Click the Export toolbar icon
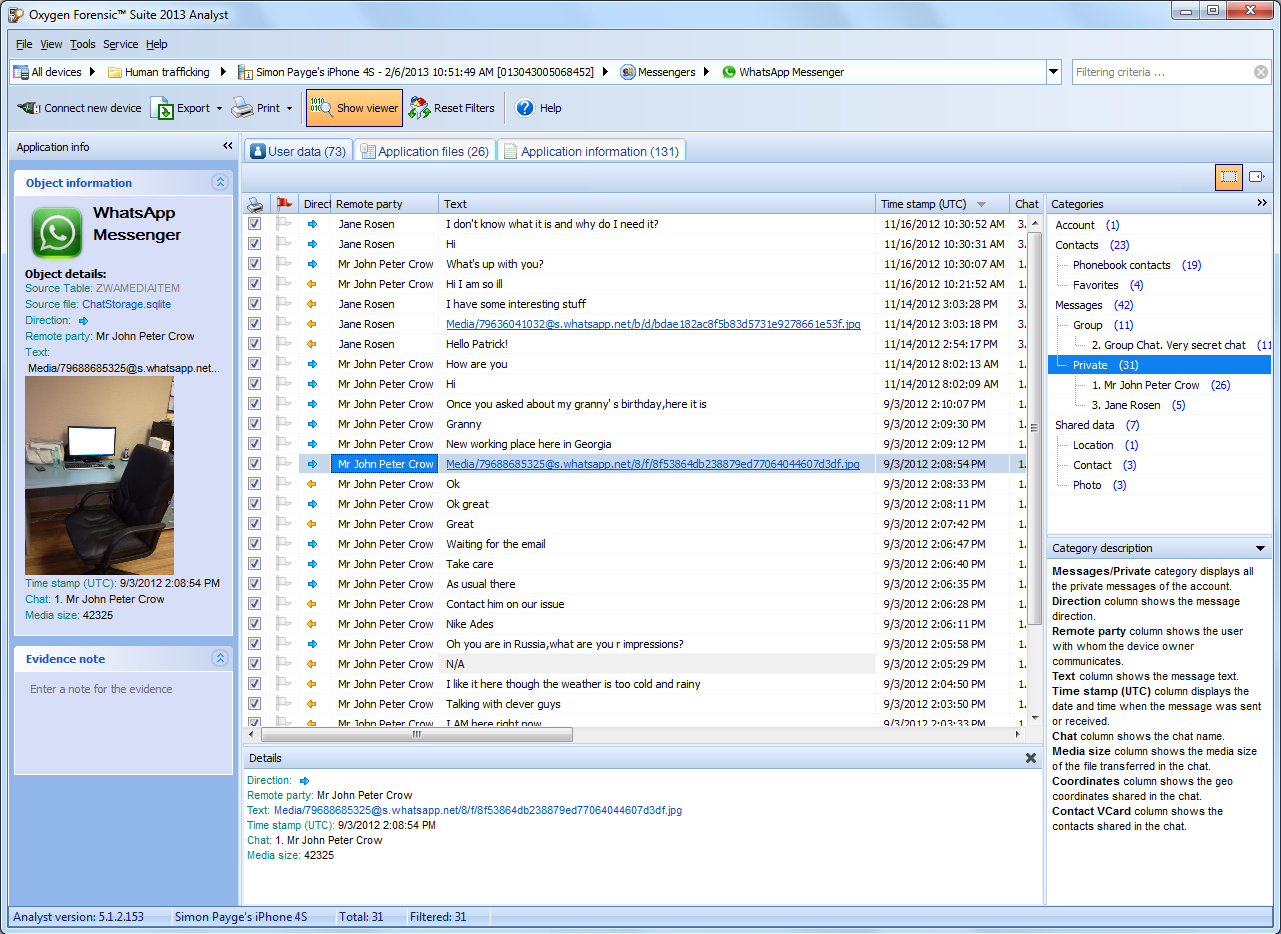Viewport: 1281px width, 934px height. 162,108
